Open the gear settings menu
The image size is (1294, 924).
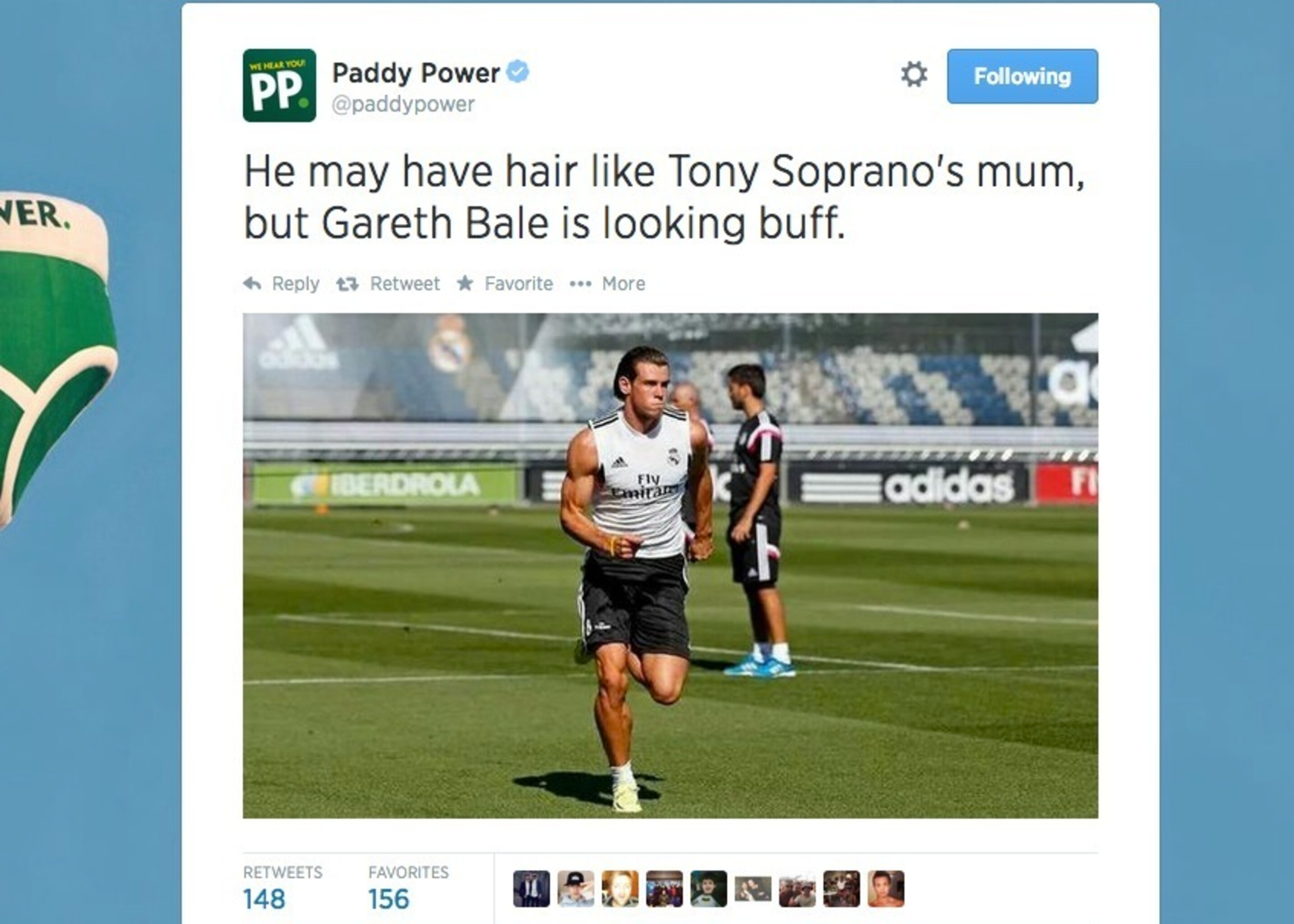[x=914, y=75]
